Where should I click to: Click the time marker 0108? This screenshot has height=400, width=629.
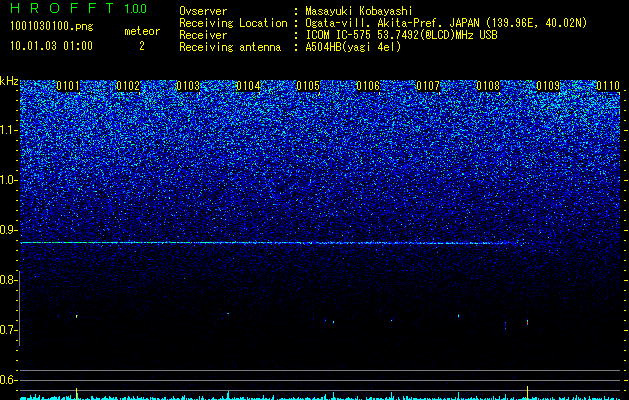(488, 86)
